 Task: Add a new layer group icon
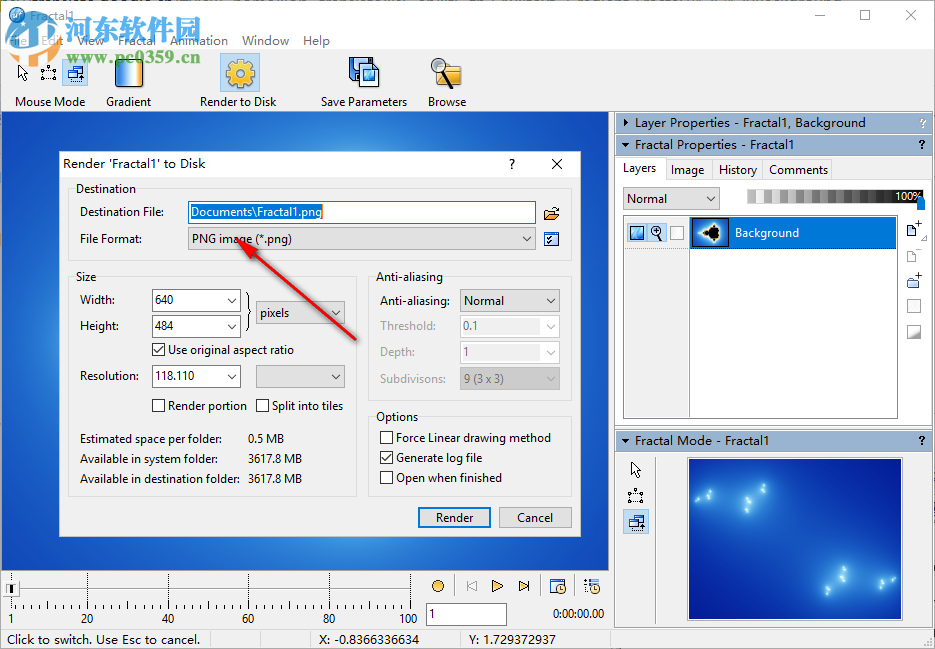pyautogui.click(x=914, y=281)
